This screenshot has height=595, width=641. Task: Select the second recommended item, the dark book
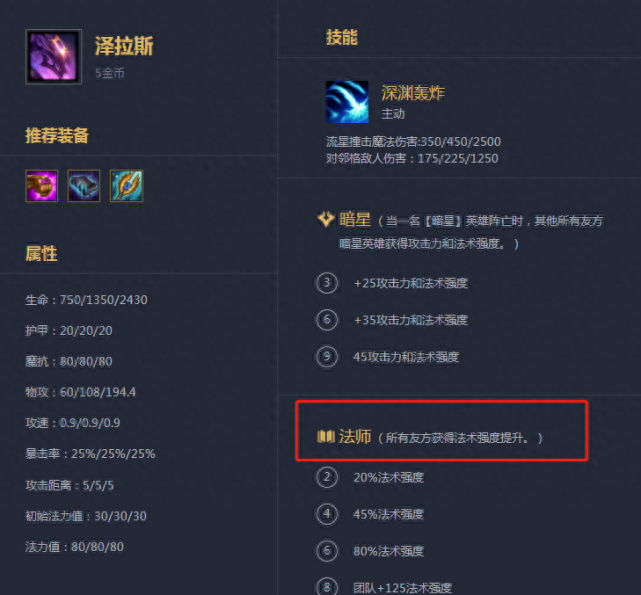84,186
